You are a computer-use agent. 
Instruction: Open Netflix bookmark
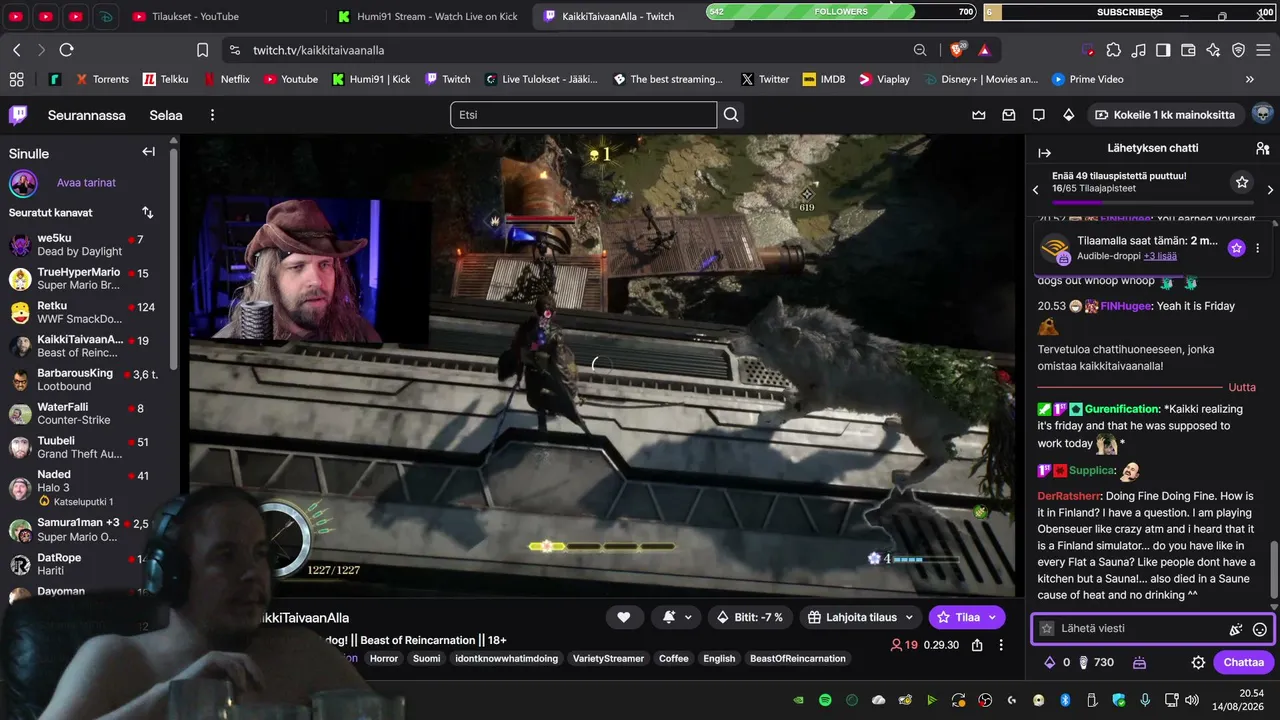coord(227,79)
